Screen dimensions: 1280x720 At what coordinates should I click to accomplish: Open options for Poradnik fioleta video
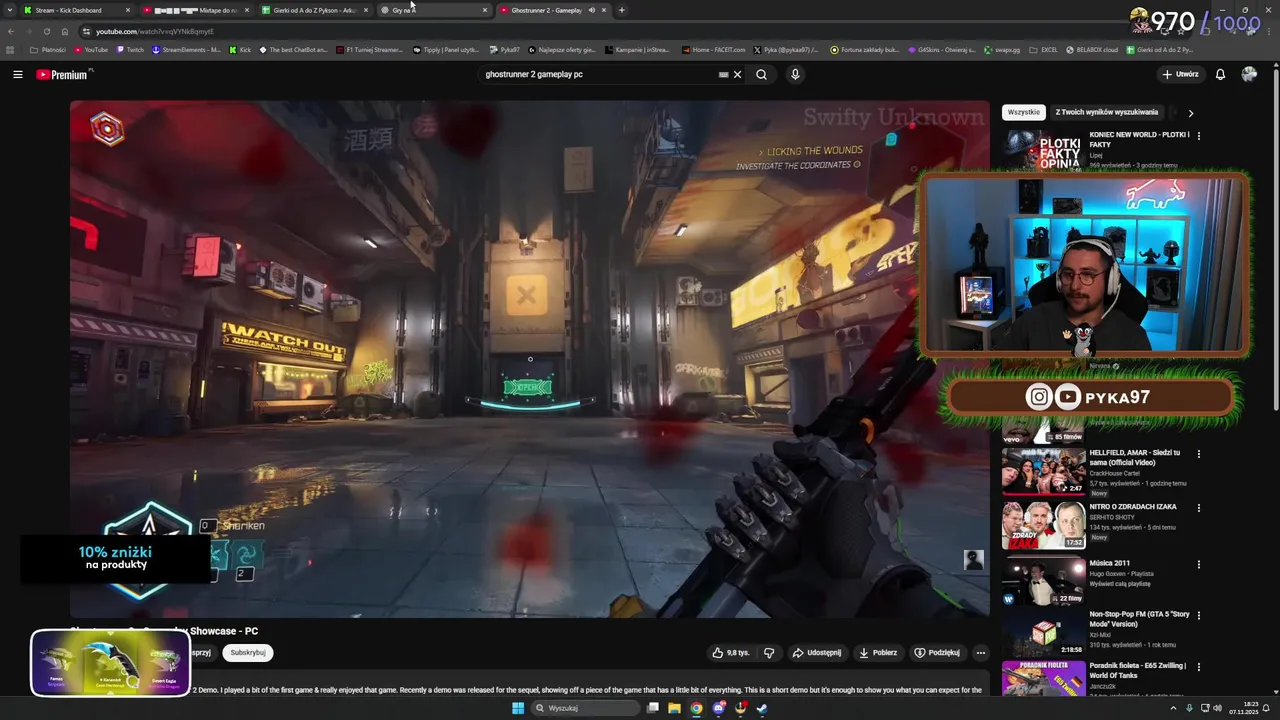(x=1198, y=666)
